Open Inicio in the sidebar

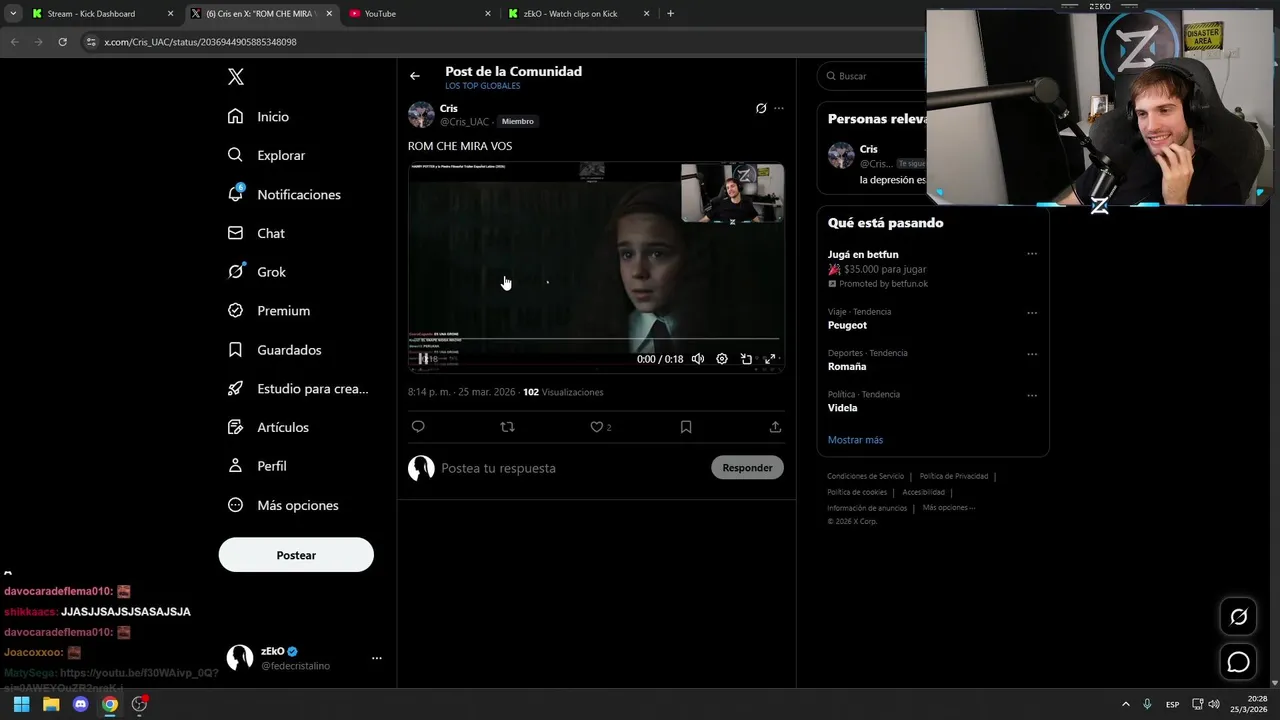coord(258,117)
